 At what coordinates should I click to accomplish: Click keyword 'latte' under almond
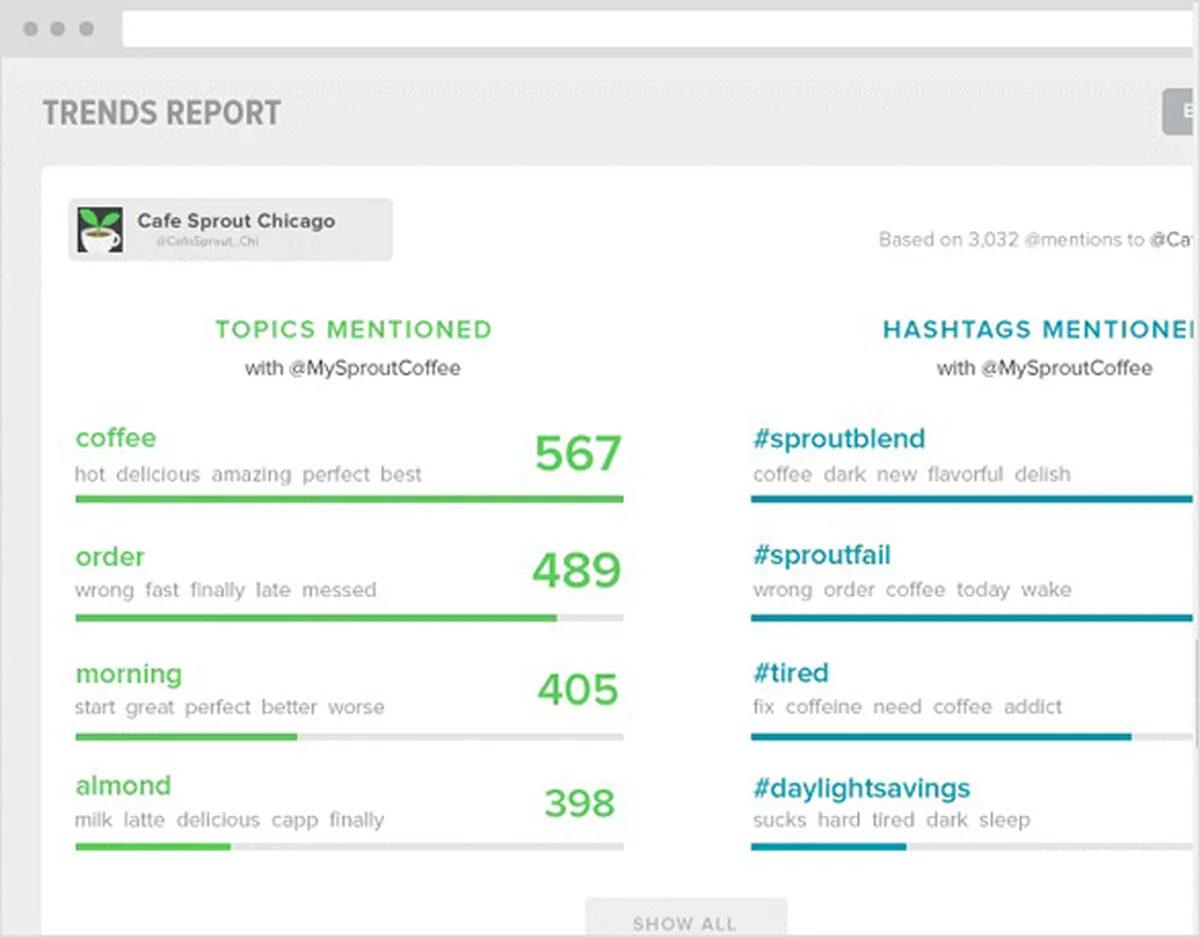(x=144, y=820)
